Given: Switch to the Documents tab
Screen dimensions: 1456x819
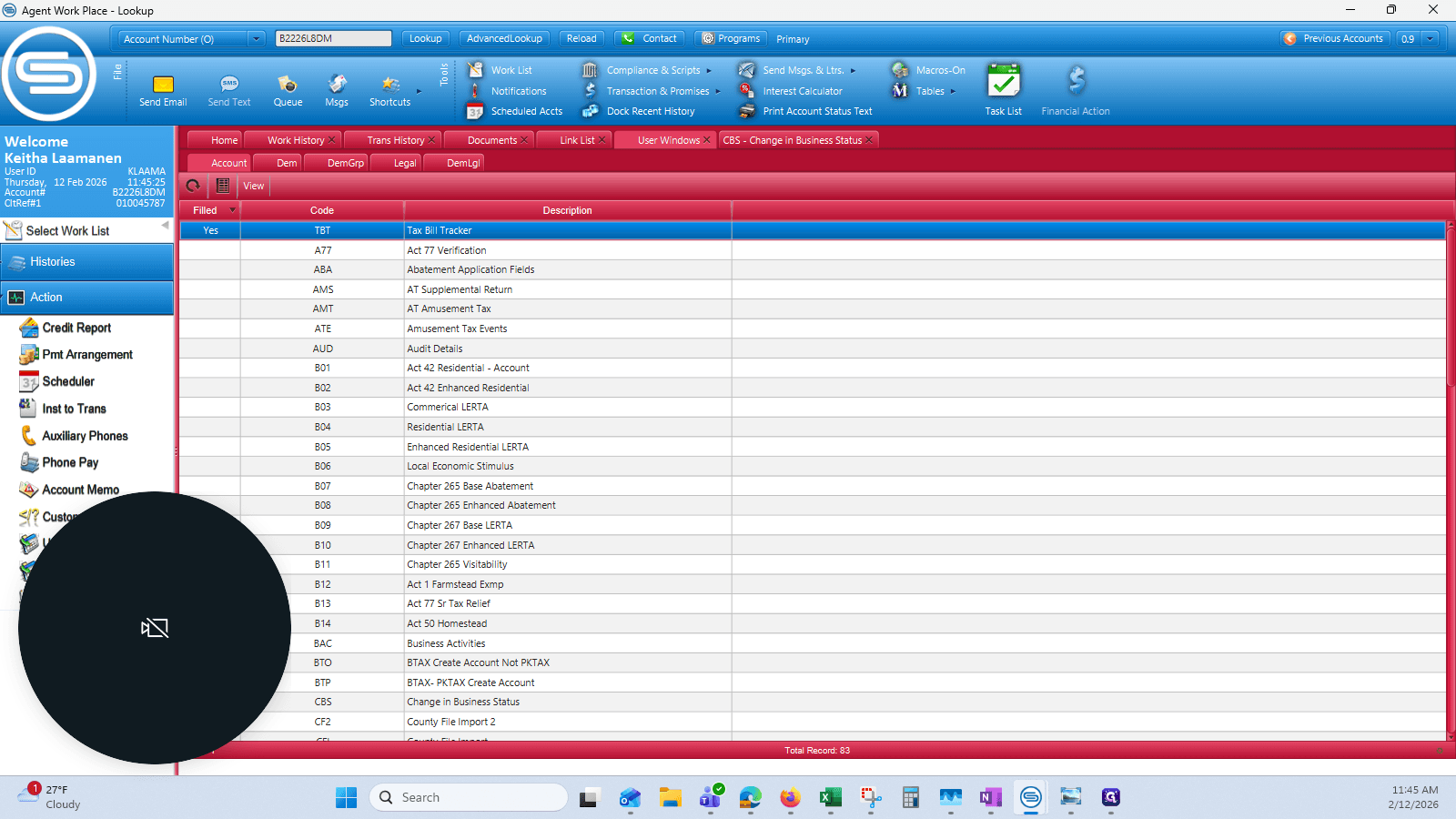Looking at the screenshot, I should [492, 140].
